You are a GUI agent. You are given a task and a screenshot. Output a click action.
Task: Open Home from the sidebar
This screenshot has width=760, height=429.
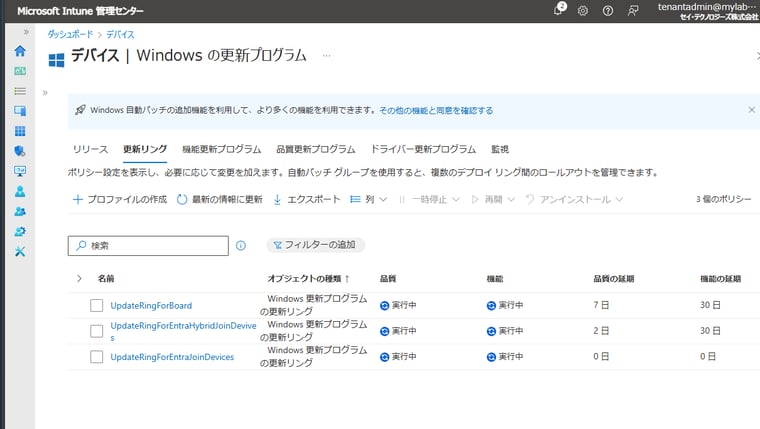(x=20, y=51)
